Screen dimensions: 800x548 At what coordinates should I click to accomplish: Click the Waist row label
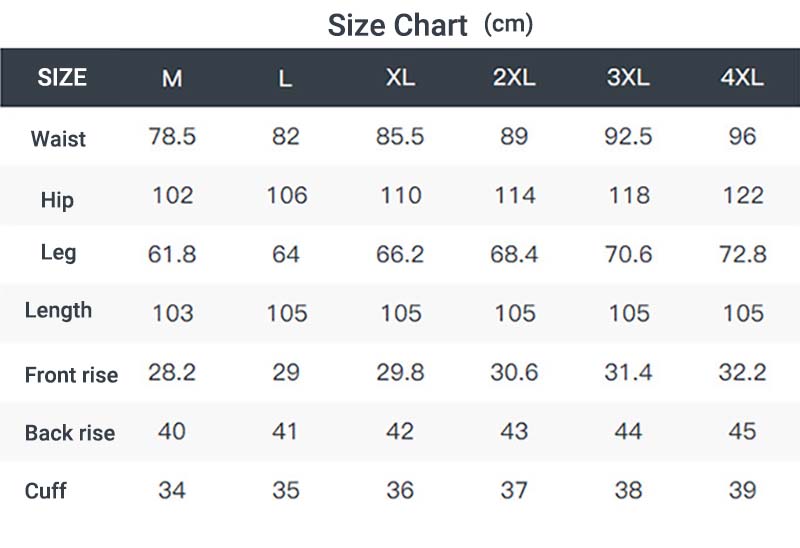click(58, 139)
